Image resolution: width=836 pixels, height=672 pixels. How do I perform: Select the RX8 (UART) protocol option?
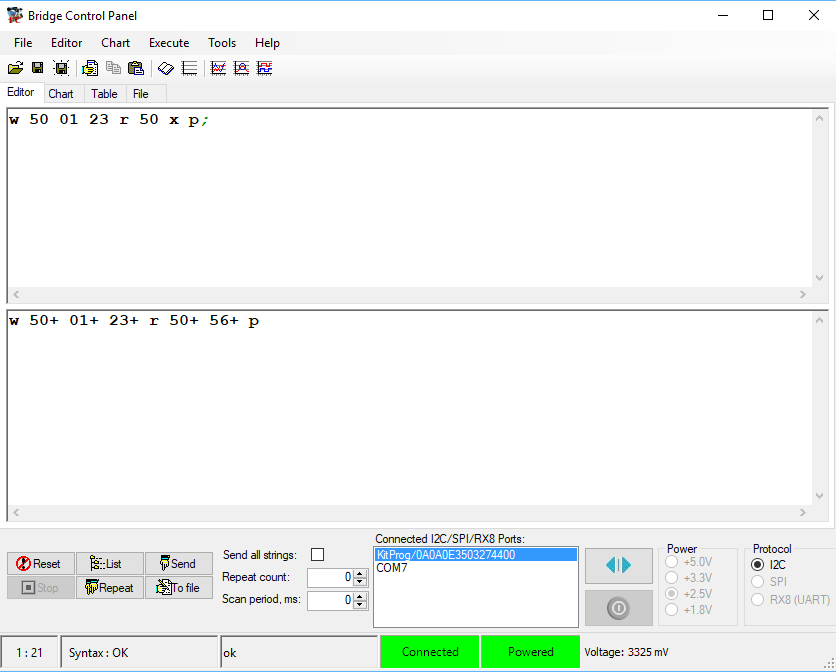[757, 600]
